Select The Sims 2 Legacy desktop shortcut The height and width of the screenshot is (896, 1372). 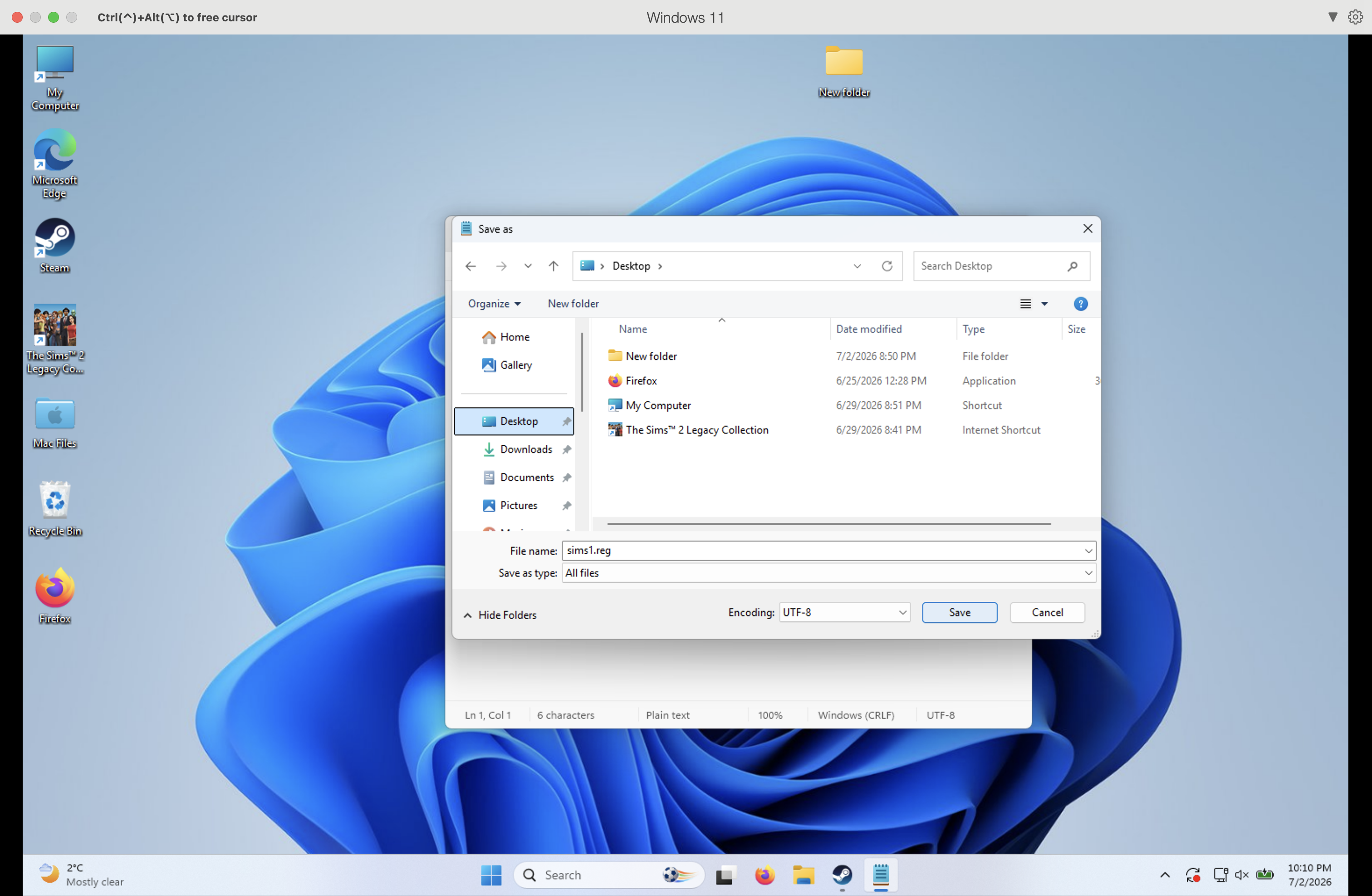click(55, 340)
